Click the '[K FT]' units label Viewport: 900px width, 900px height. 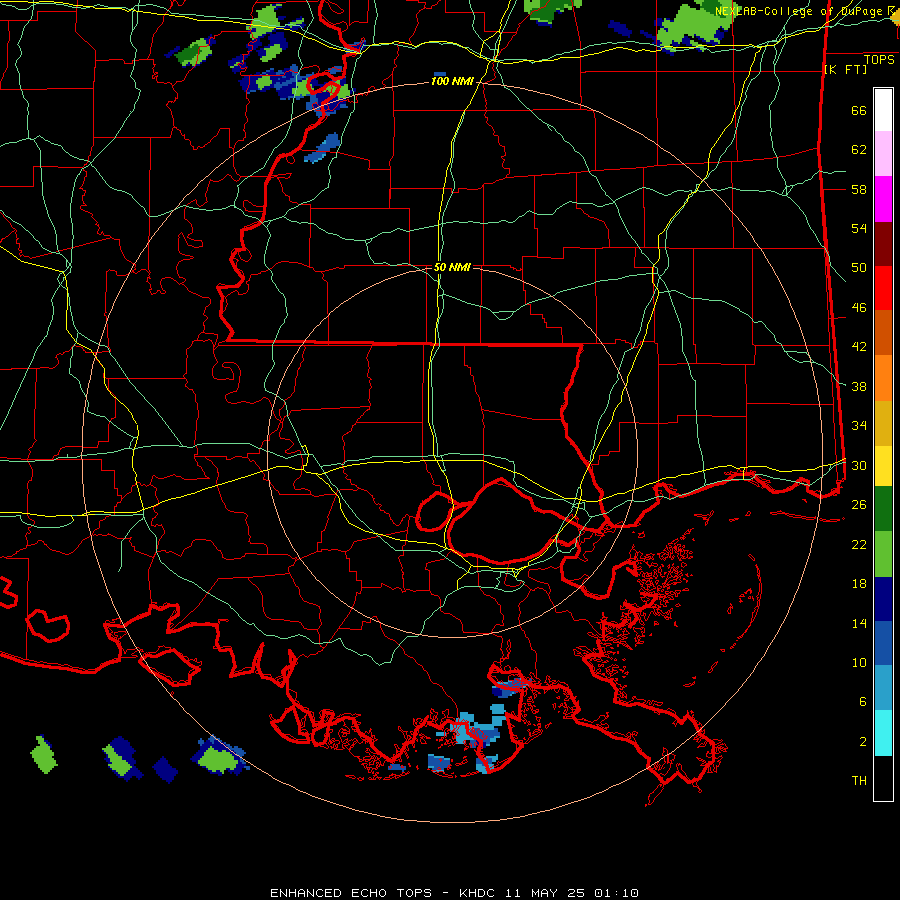846,70
